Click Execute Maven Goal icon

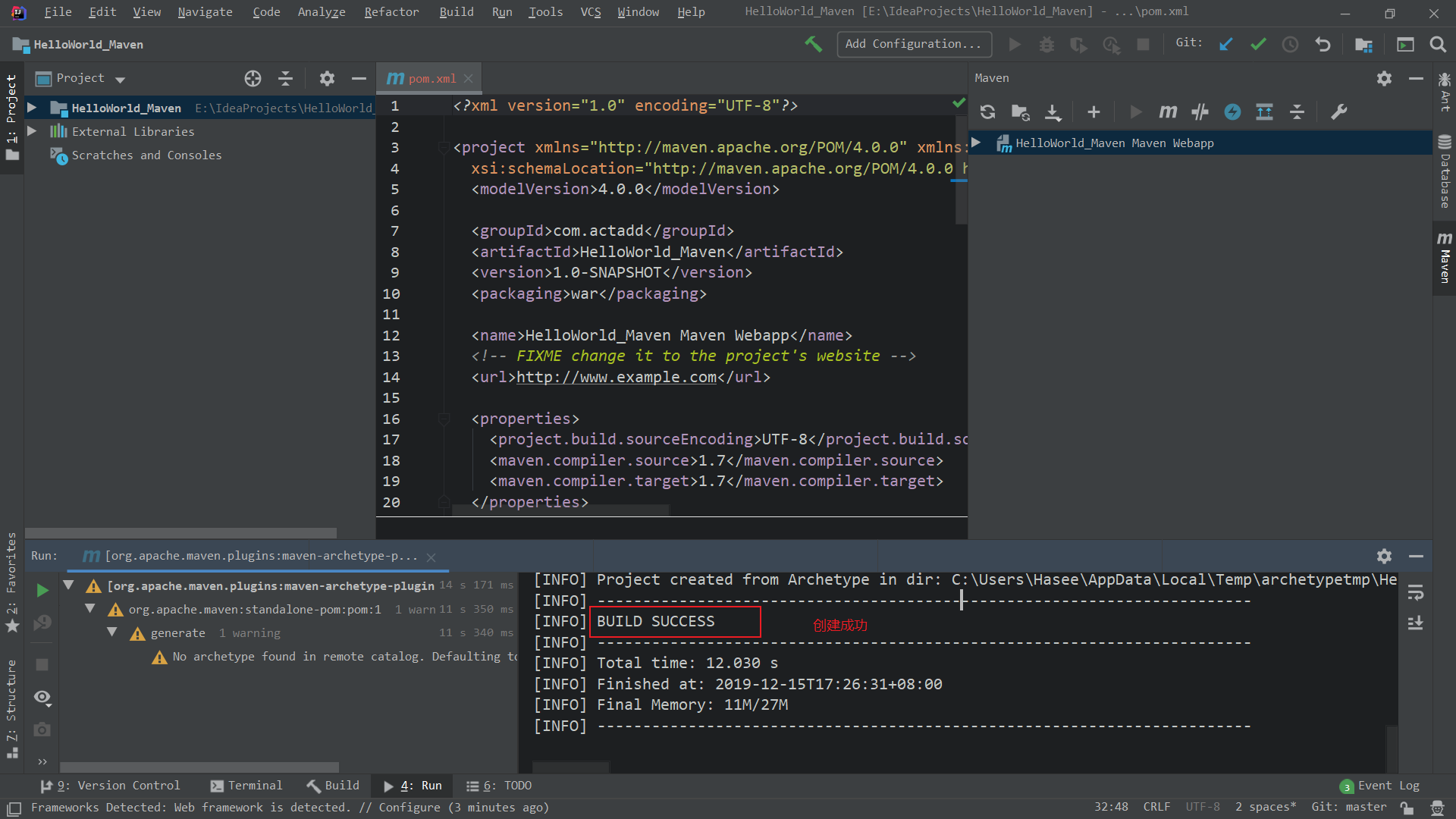pyautogui.click(x=1168, y=112)
